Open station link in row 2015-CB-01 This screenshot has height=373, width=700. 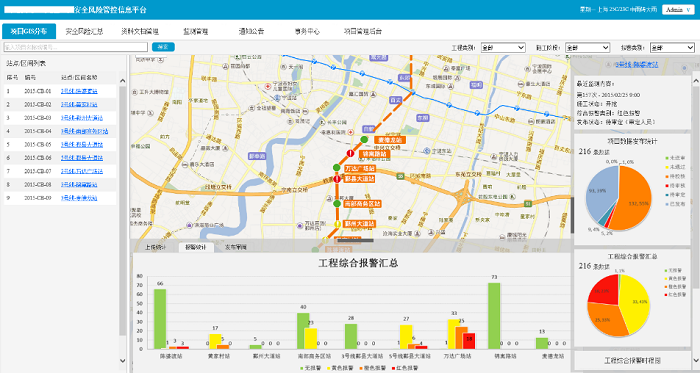click(x=79, y=91)
